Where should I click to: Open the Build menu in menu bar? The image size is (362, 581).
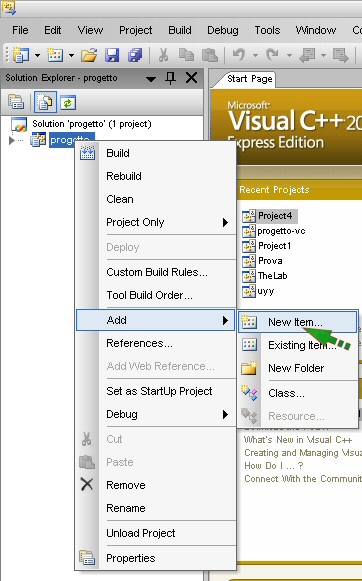180,30
